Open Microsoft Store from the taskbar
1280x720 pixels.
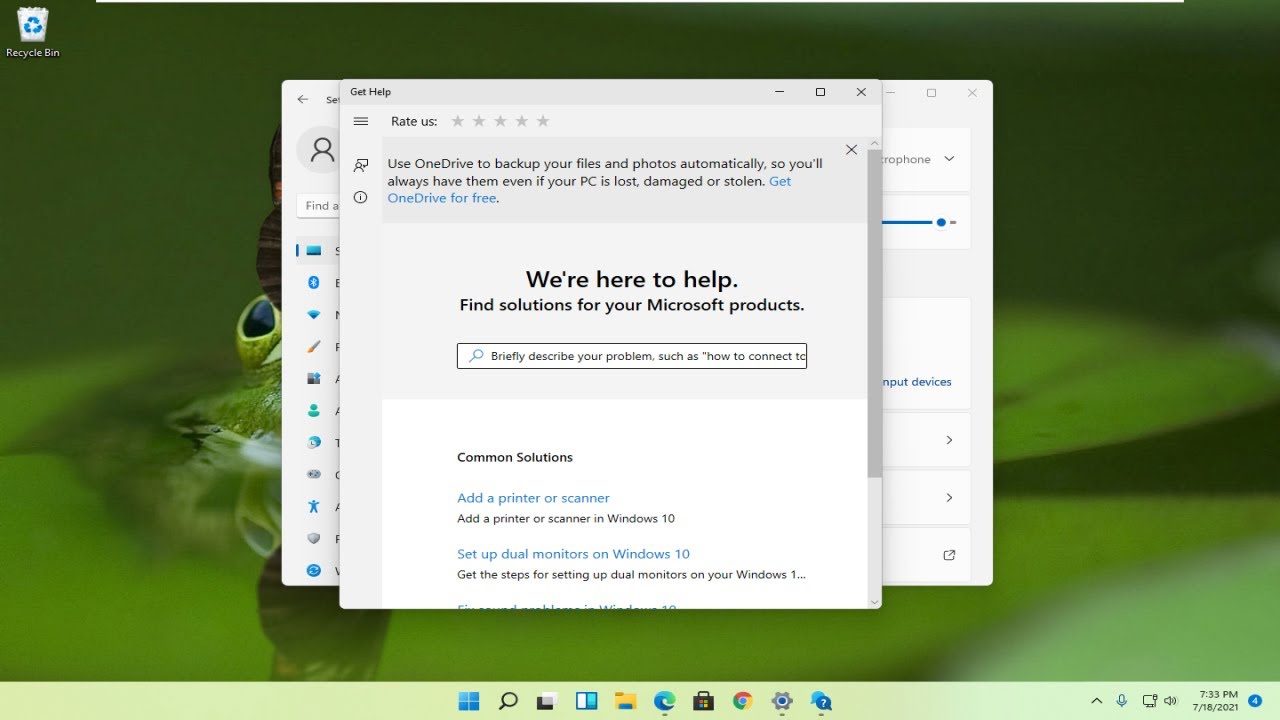(x=704, y=701)
